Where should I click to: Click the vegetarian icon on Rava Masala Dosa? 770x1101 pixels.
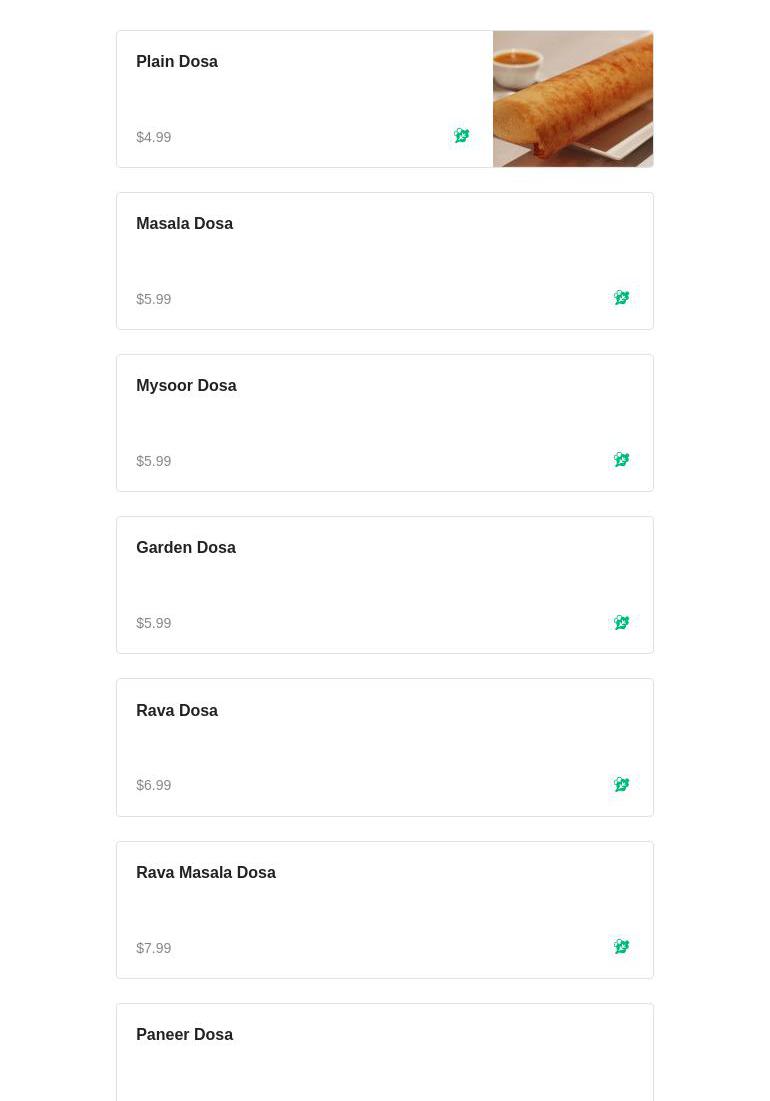click(621, 946)
